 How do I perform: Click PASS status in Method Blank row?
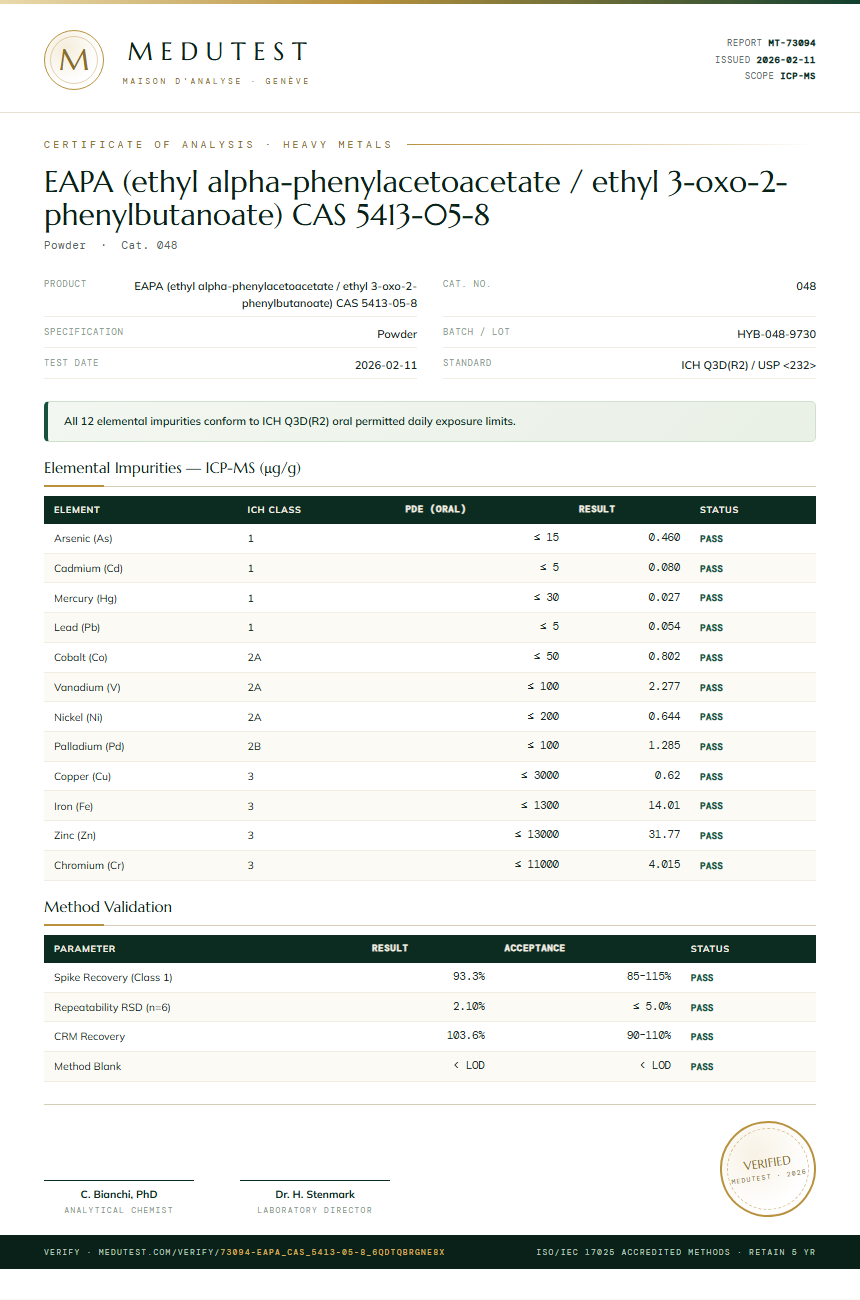point(702,1067)
